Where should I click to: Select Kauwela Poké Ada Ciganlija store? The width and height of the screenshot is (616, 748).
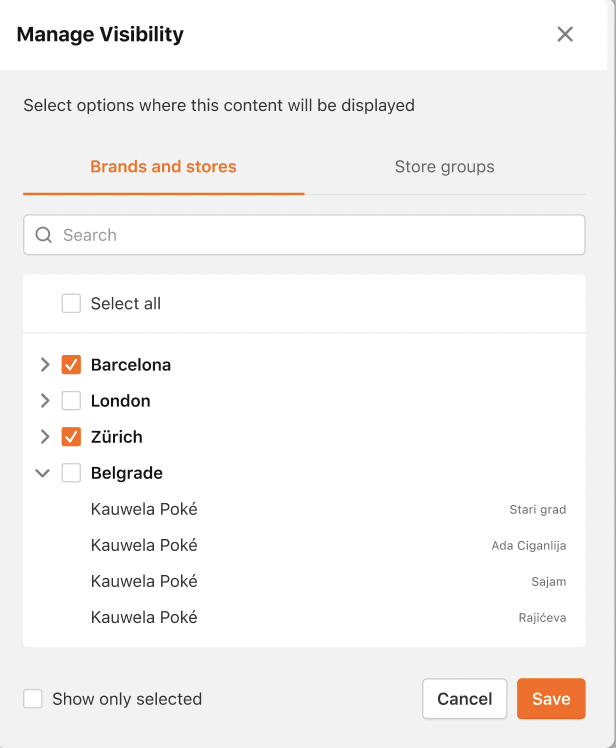click(x=304, y=545)
